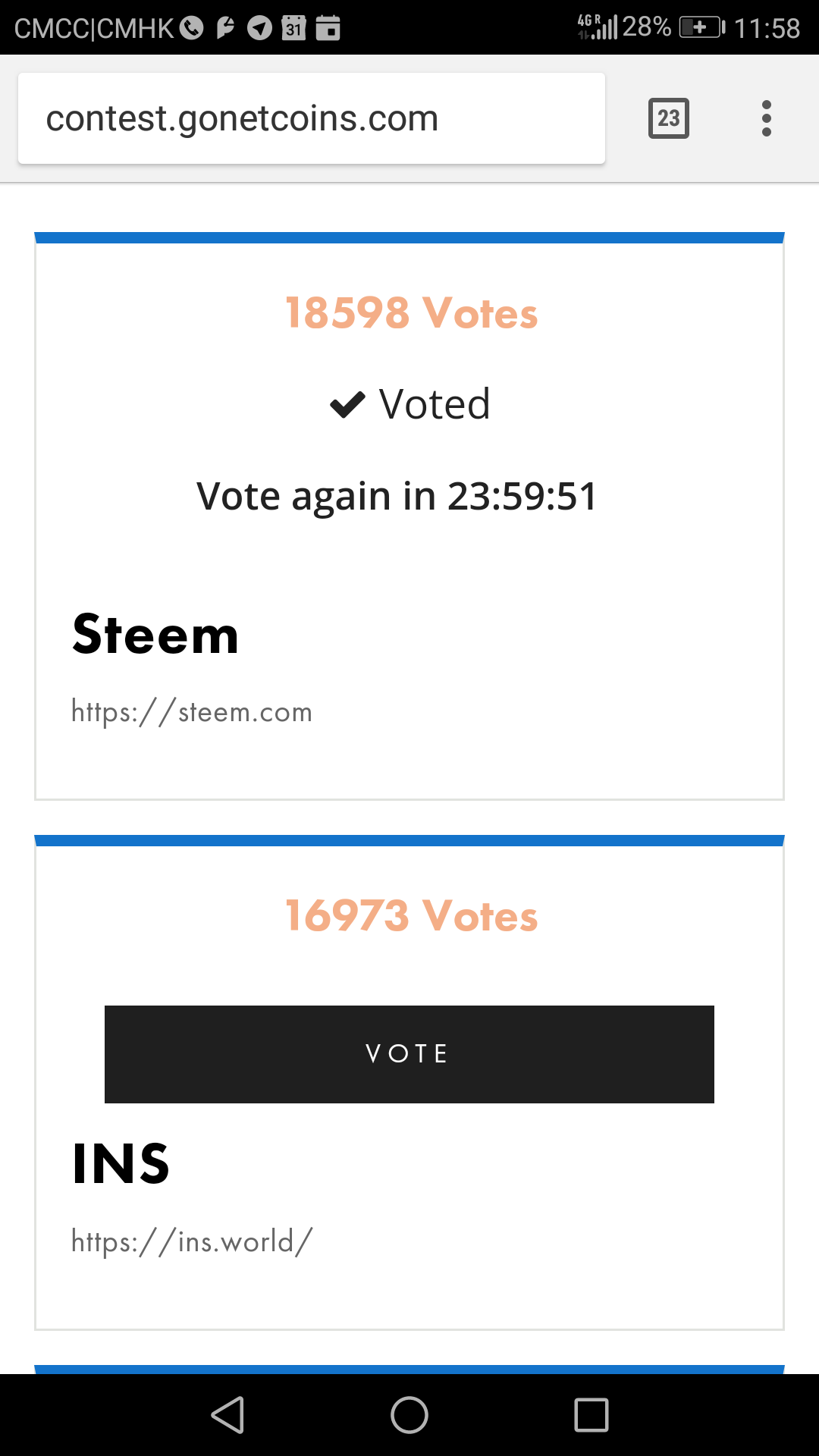Click the Voted checkmark icon for Steem

(347, 404)
